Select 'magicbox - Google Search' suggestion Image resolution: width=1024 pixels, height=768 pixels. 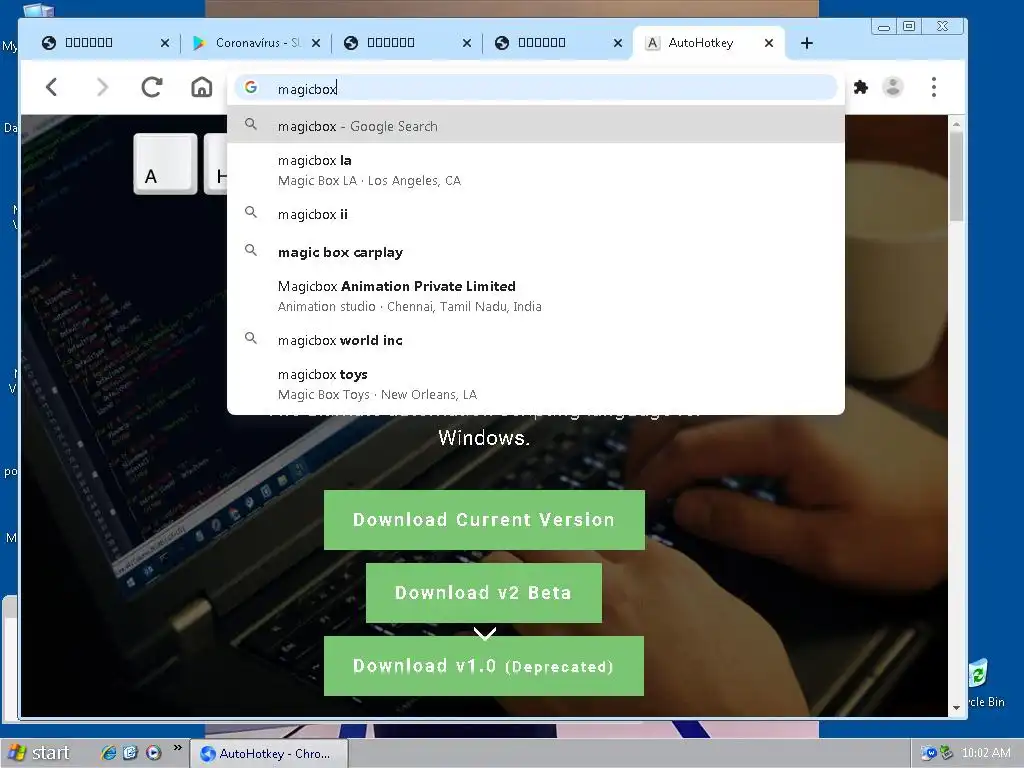point(536,126)
